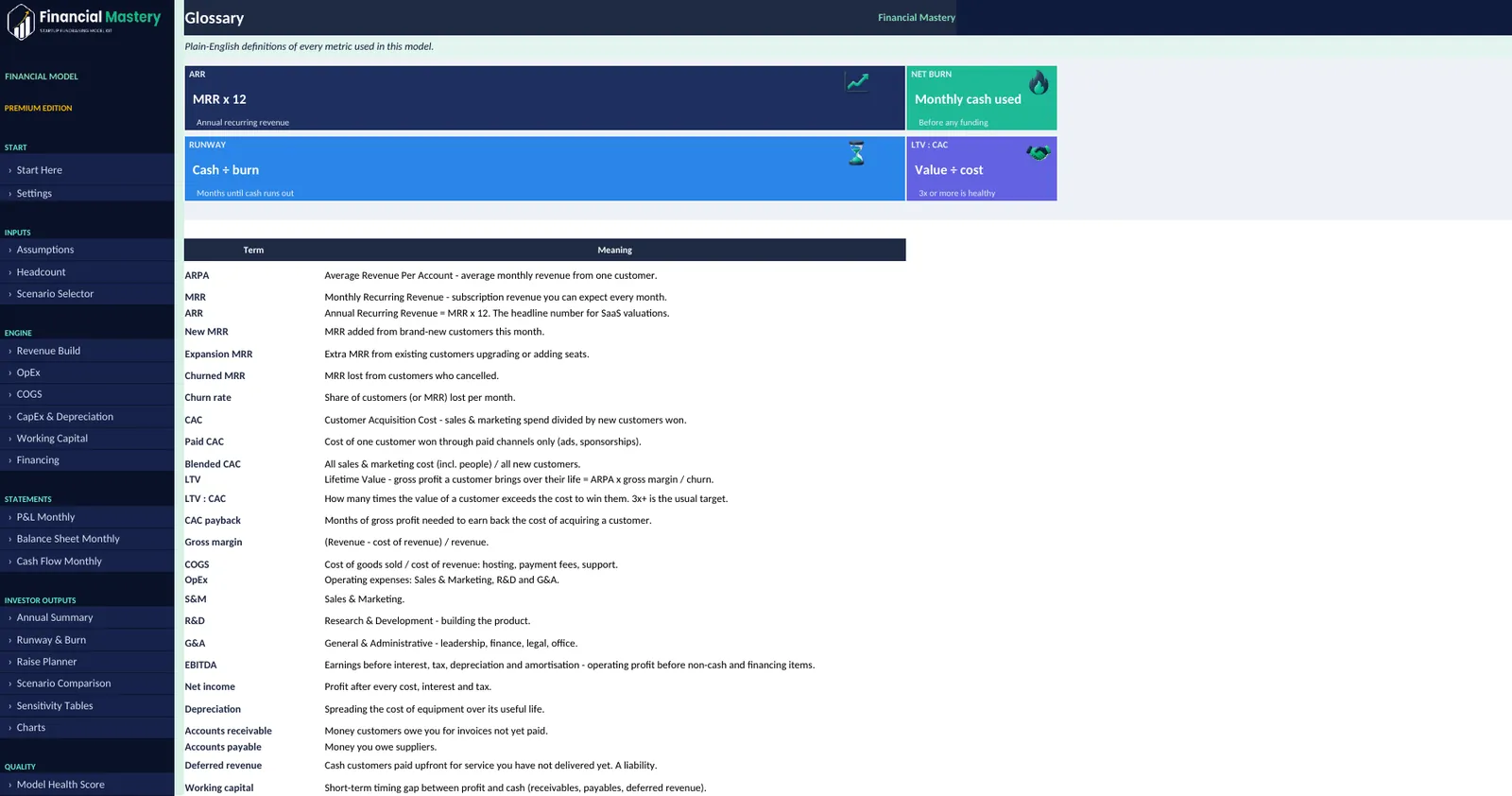Go to the Raise Planner sheet
Screen dimensions: 1512x796
click(87, 662)
